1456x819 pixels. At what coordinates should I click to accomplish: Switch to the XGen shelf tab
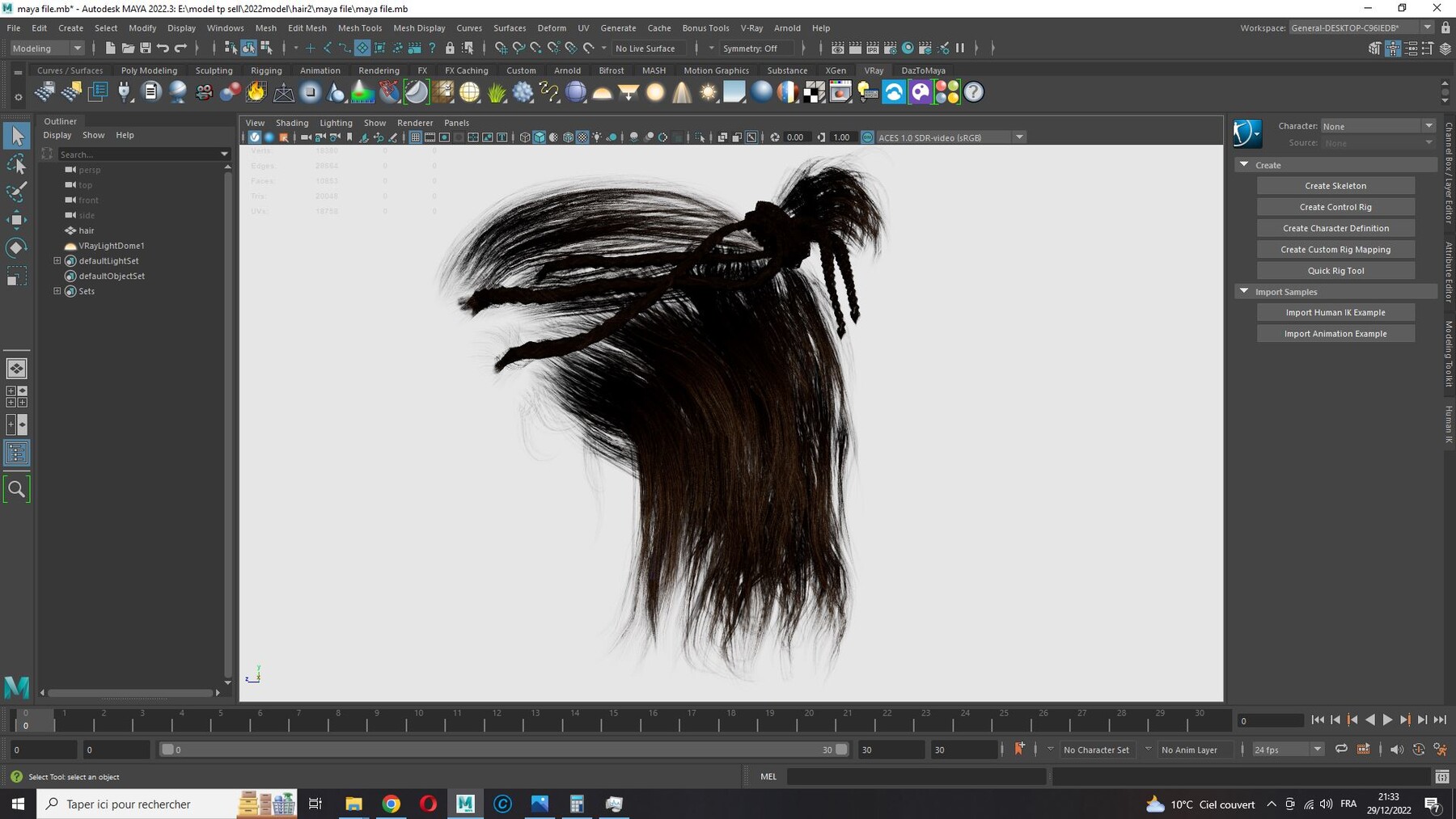836,70
